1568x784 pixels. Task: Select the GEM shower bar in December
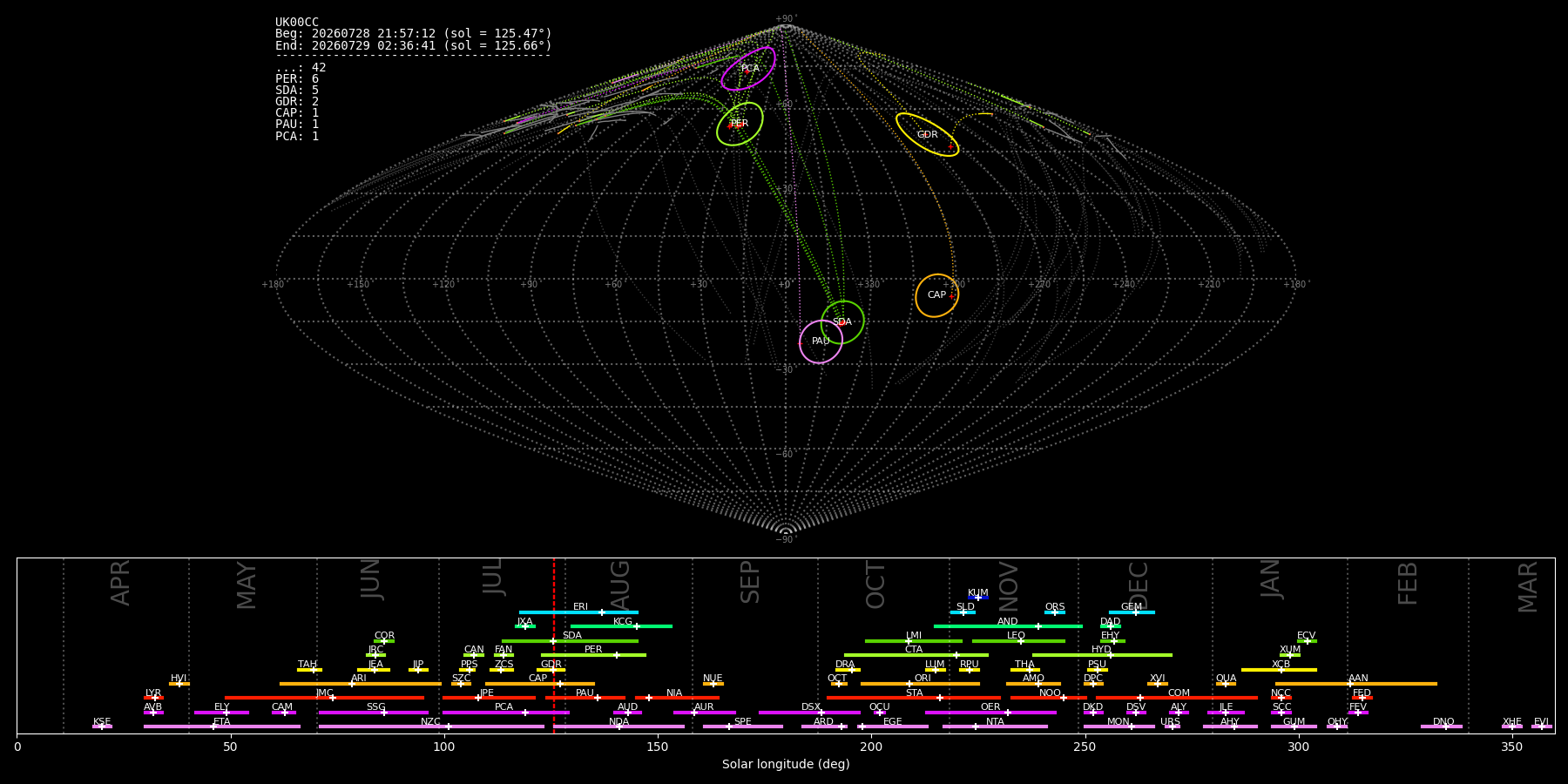coord(1132,612)
